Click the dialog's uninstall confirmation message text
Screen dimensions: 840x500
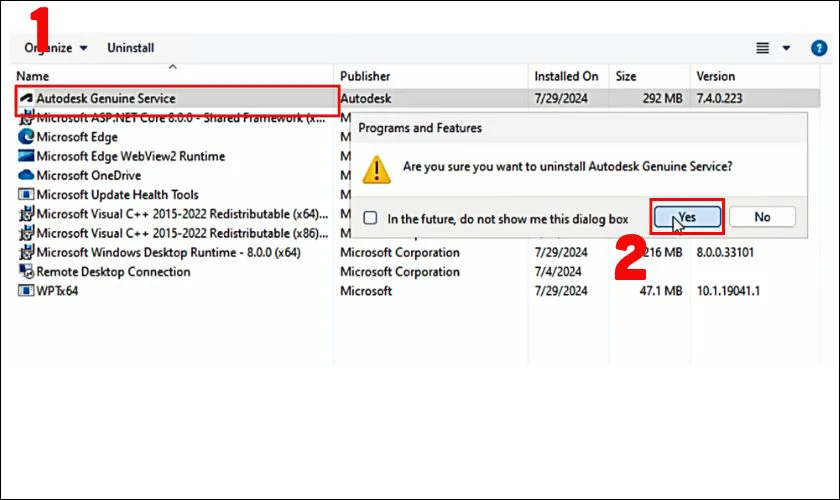click(567, 167)
